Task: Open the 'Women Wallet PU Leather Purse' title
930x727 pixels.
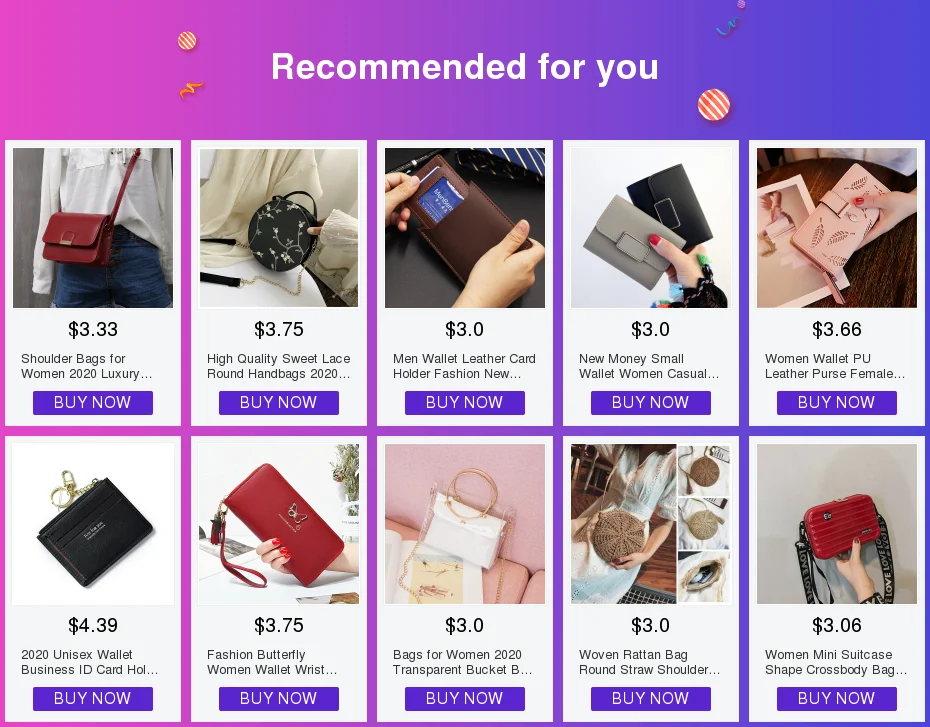Action: pyautogui.click(x=835, y=366)
